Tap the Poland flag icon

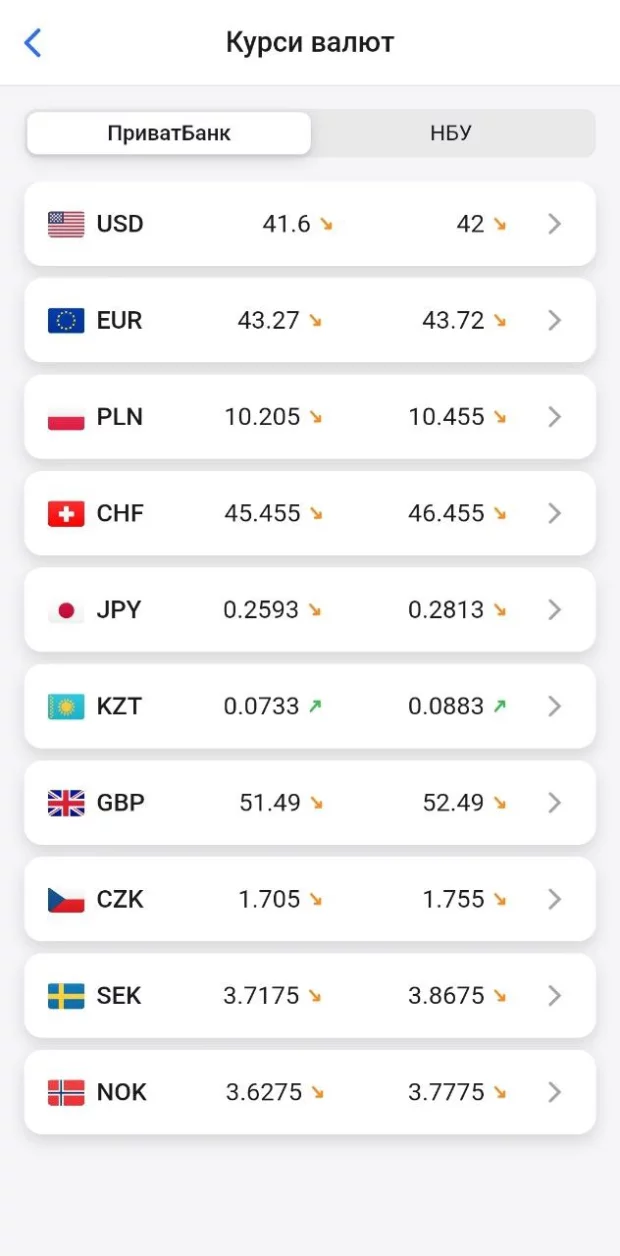coord(66,417)
